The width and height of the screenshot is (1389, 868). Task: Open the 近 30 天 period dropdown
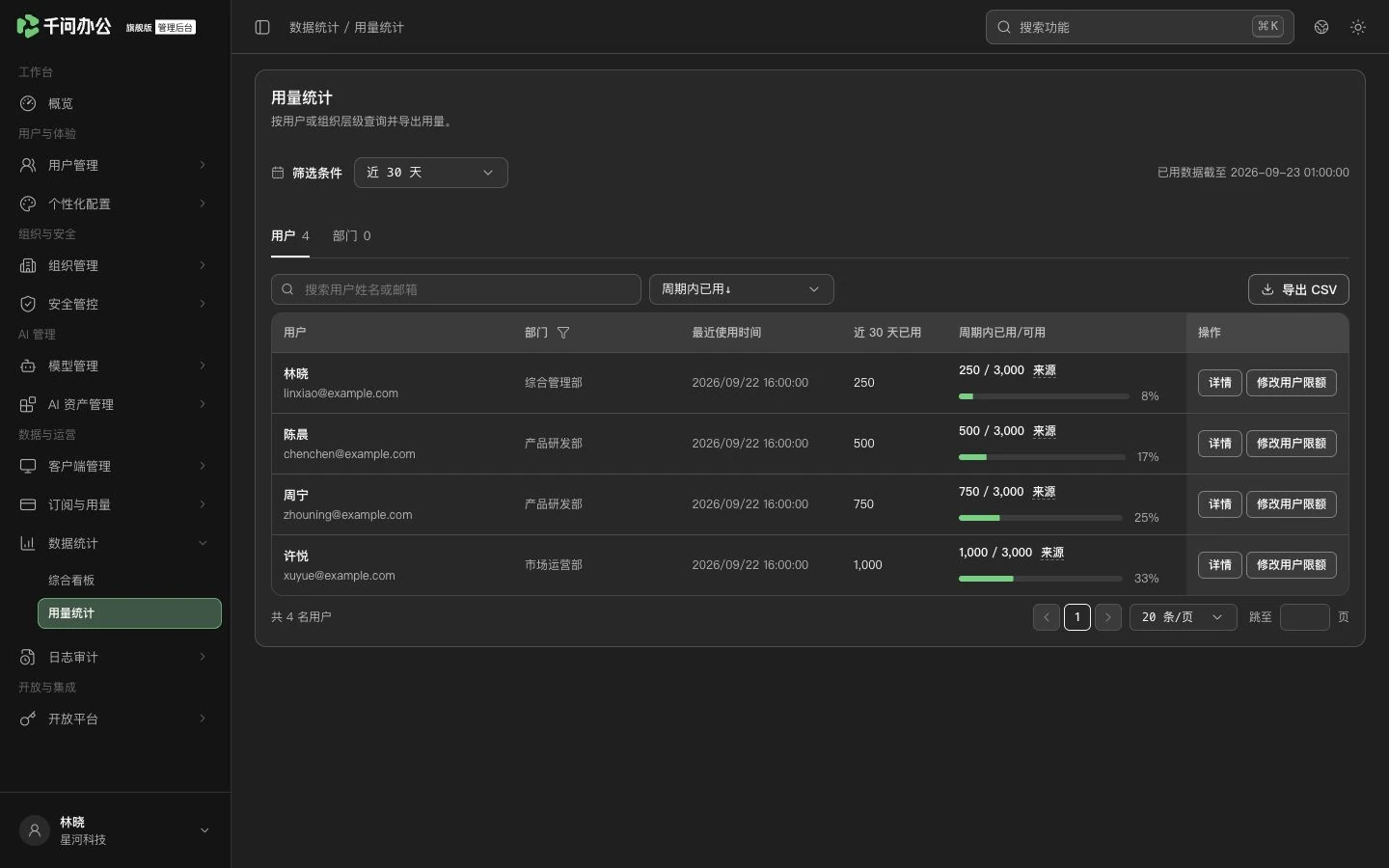coord(431,173)
